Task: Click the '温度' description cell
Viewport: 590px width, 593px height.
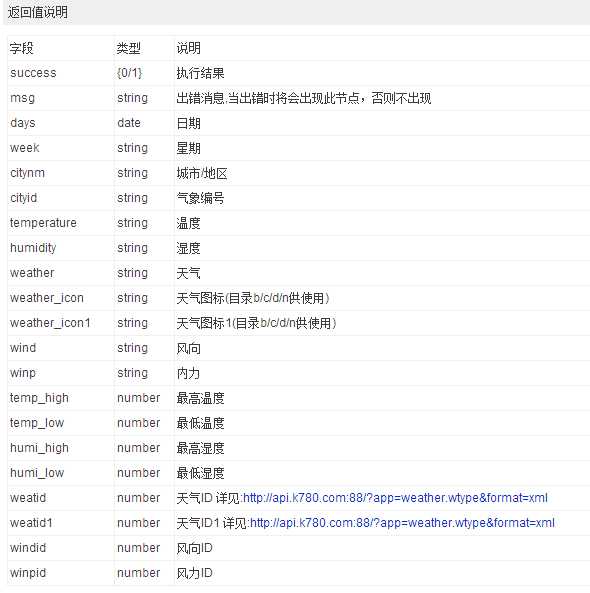Action: (x=188, y=223)
